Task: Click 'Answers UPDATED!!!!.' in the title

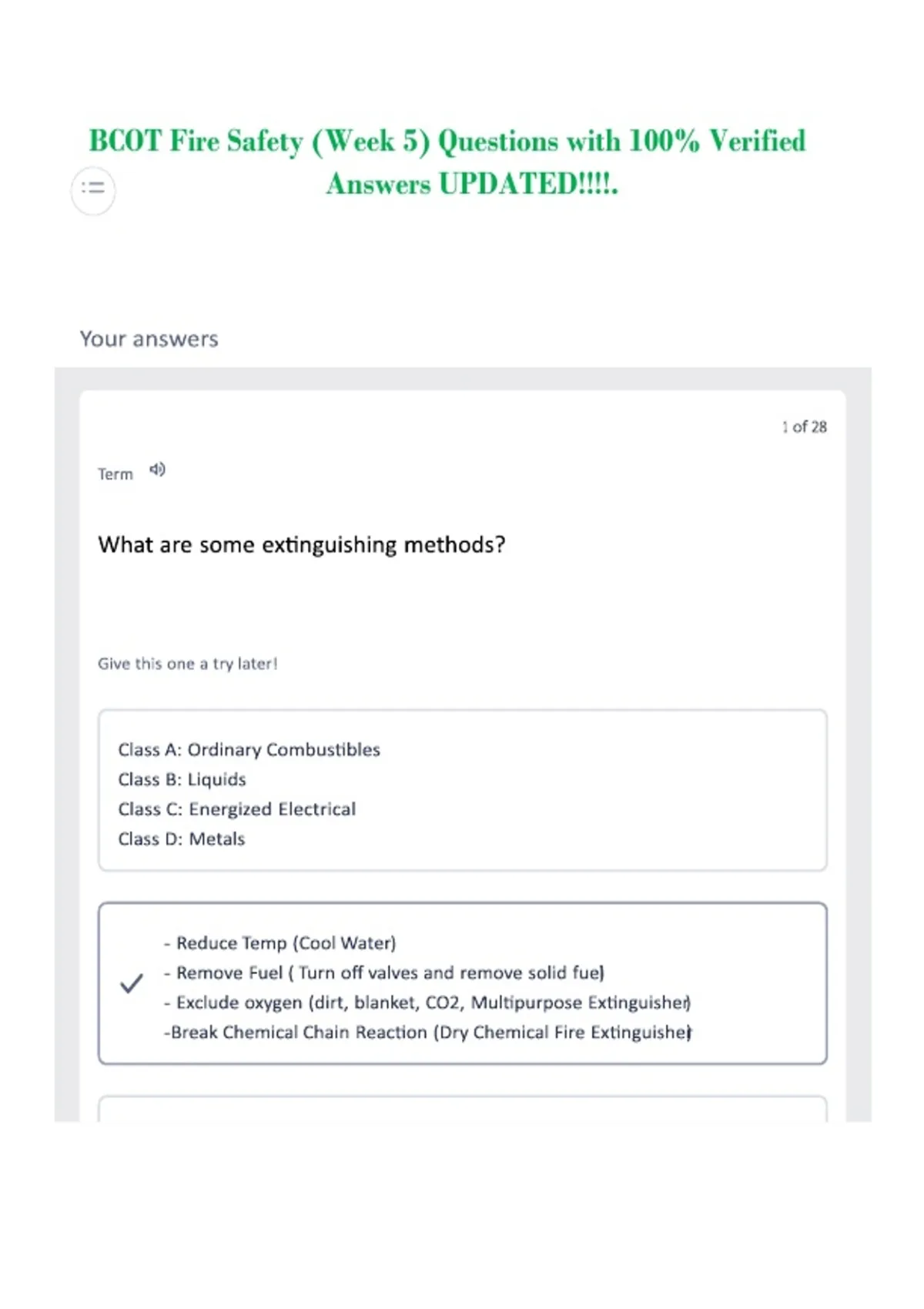Action: (472, 184)
